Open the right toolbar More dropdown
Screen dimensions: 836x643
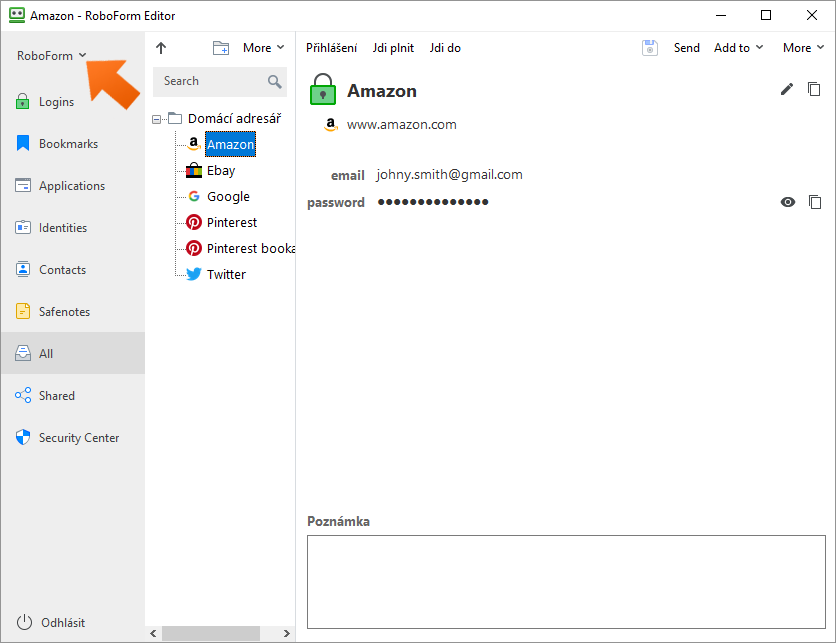pyautogui.click(x=803, y=48)
